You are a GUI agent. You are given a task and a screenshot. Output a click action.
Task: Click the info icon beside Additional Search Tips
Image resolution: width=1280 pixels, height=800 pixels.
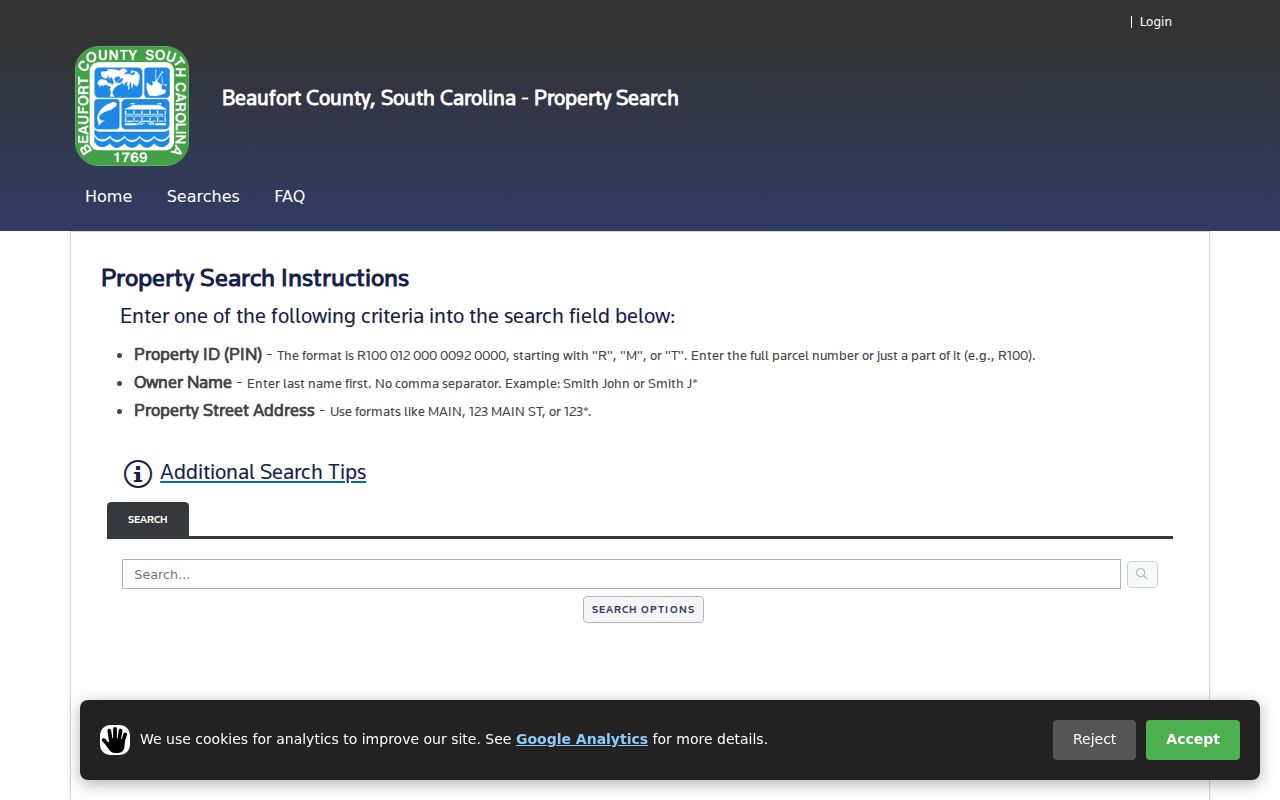coord(138,473)
